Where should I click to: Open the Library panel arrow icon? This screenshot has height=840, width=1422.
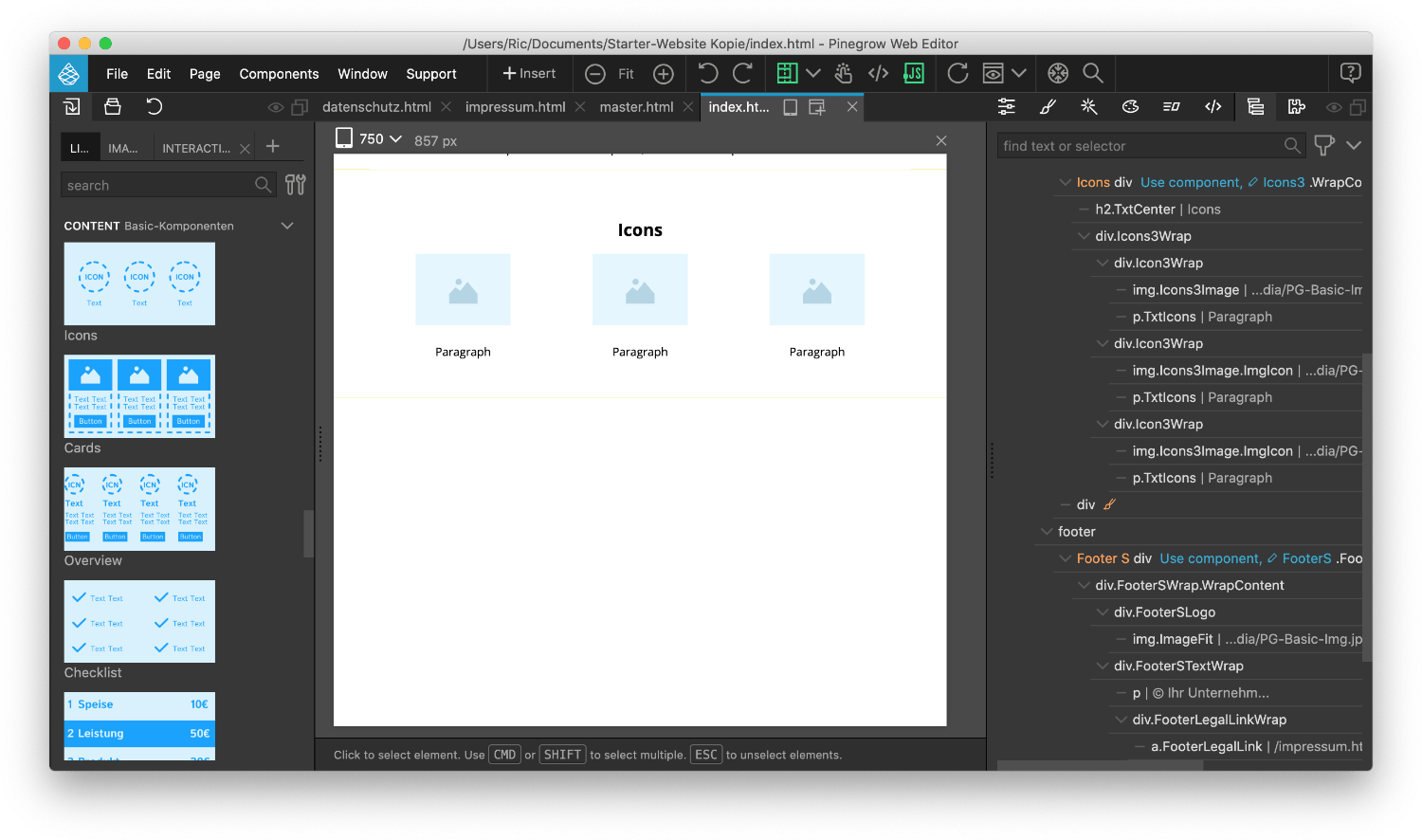pos(72,107)
